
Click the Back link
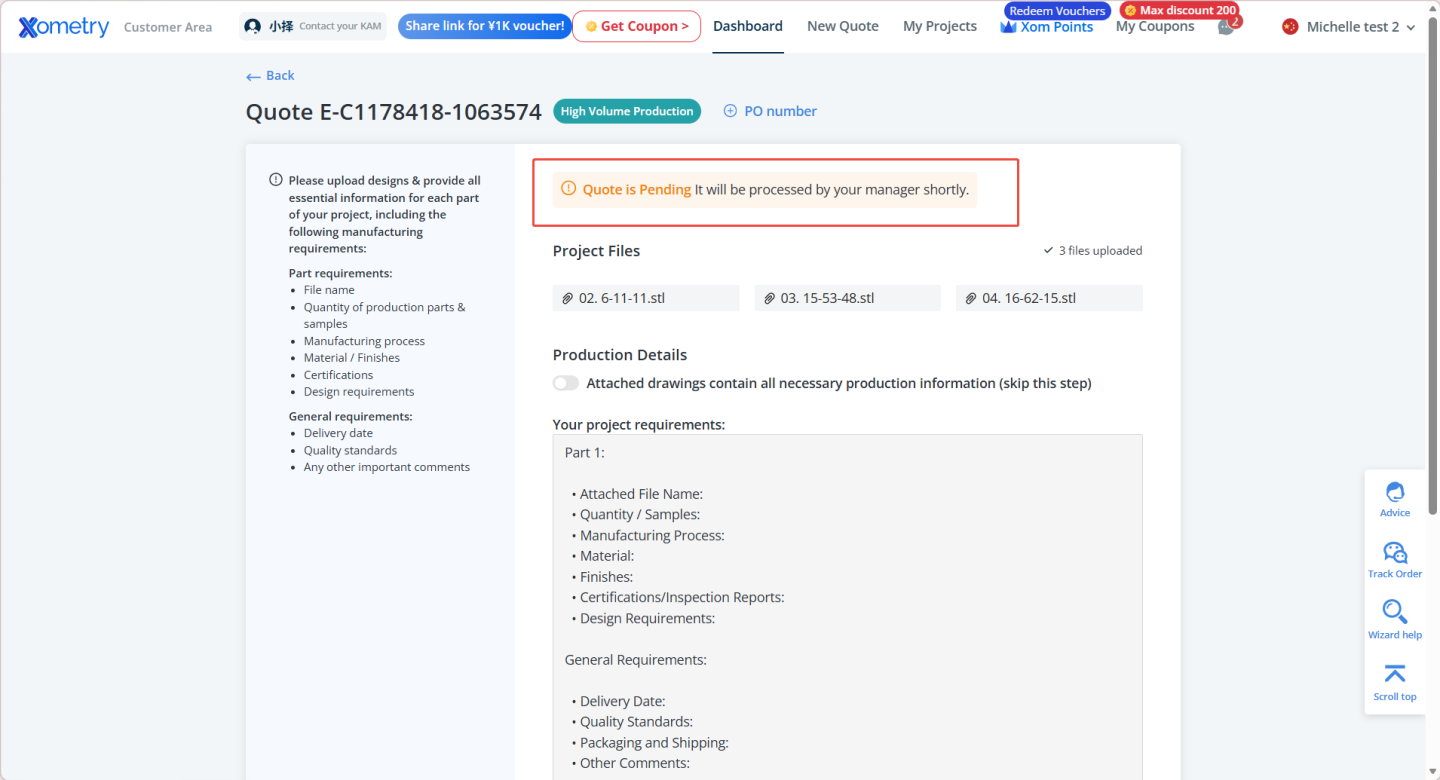[270, 76]
